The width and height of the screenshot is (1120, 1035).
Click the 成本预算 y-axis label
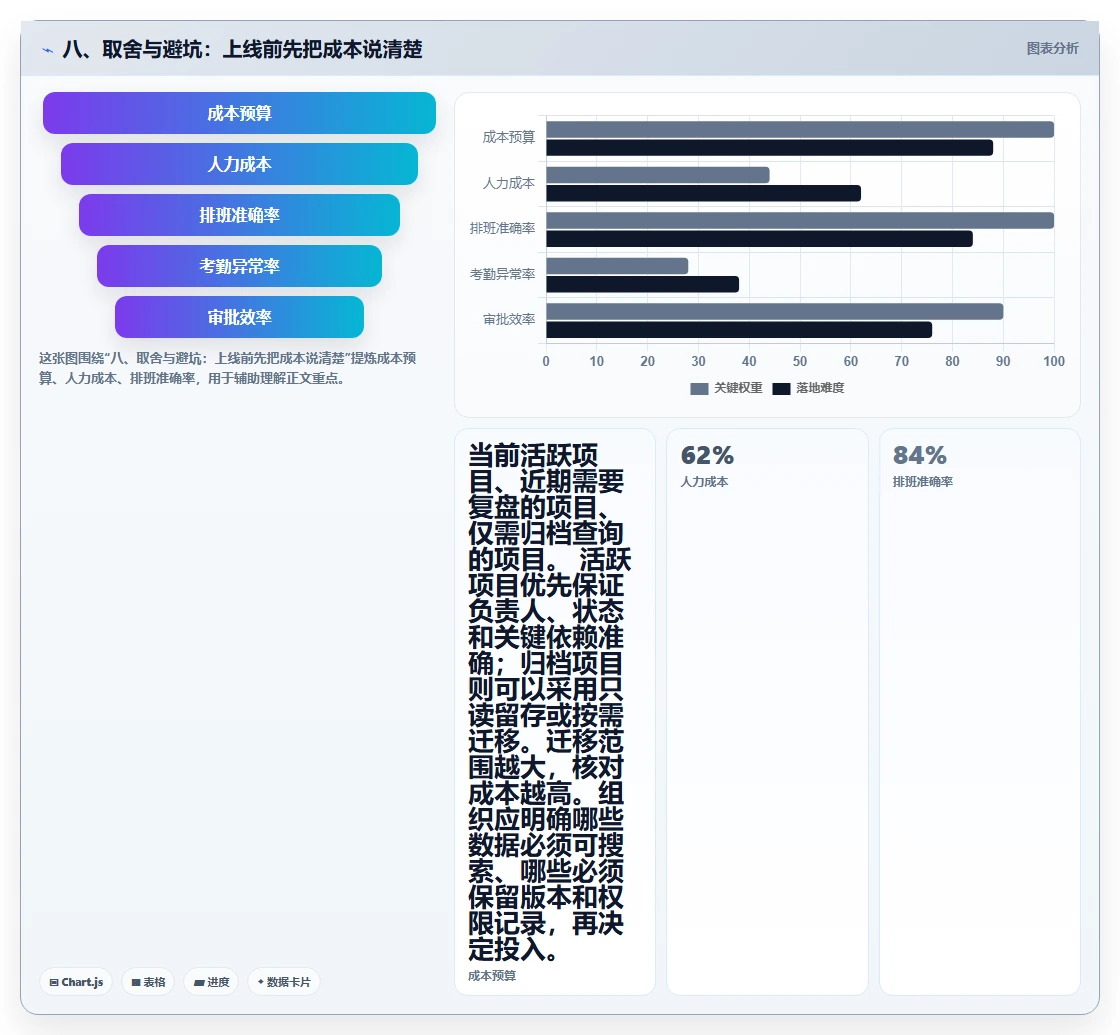(509, 137)
